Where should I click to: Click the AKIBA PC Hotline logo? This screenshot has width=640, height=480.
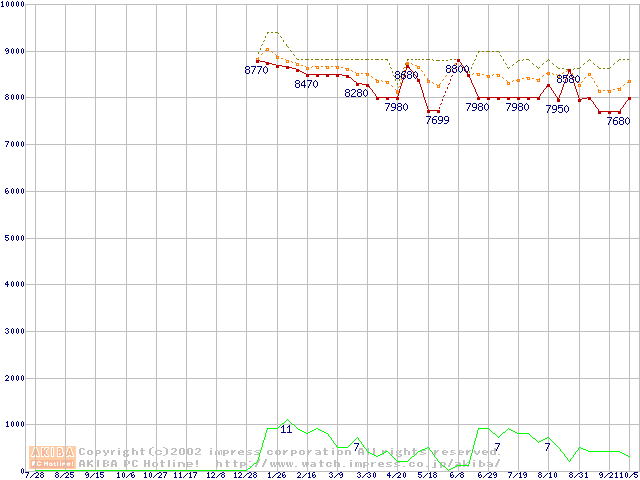point(53,457)
